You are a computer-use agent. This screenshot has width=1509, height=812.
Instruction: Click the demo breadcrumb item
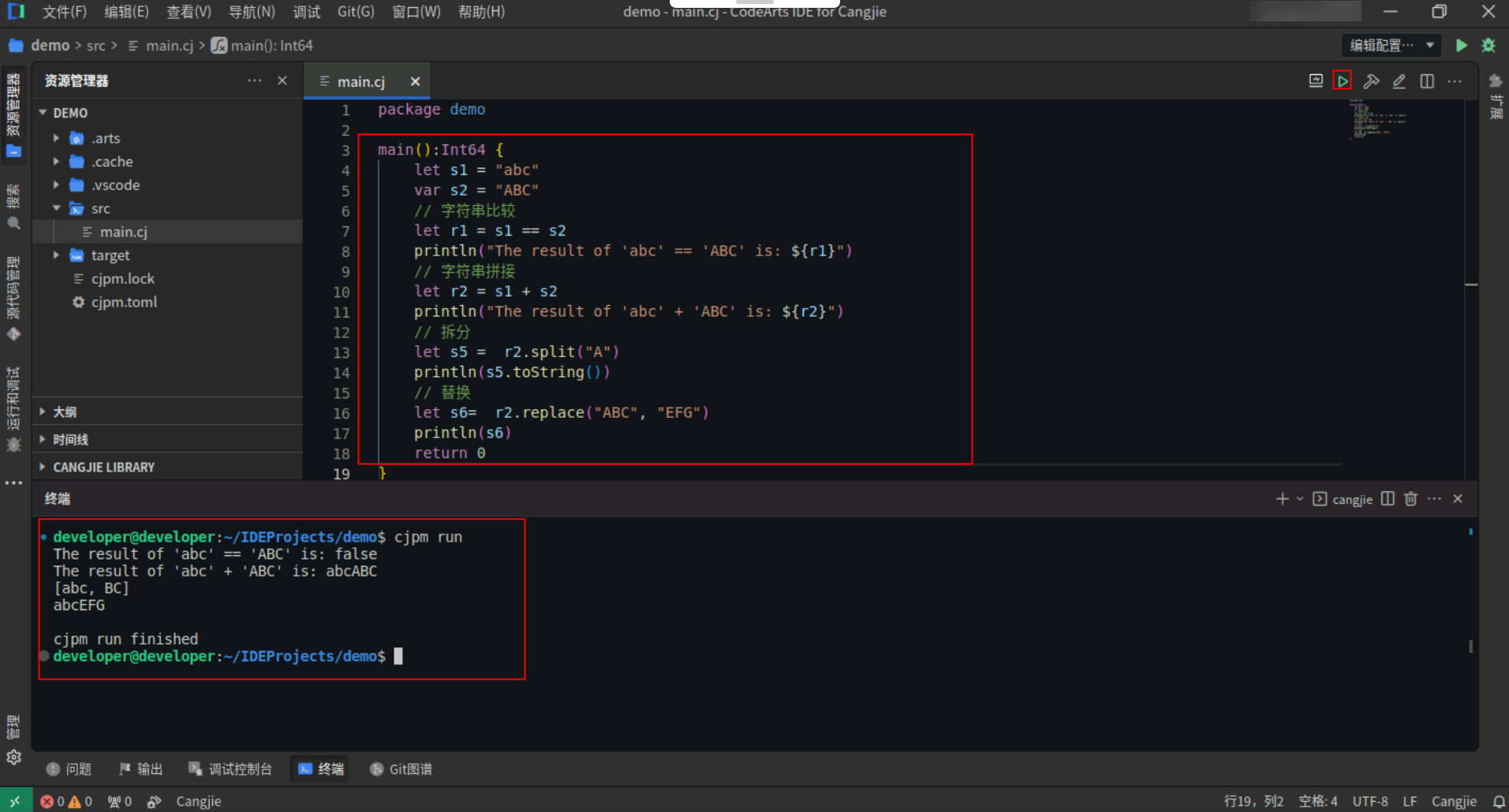point(50,46)
